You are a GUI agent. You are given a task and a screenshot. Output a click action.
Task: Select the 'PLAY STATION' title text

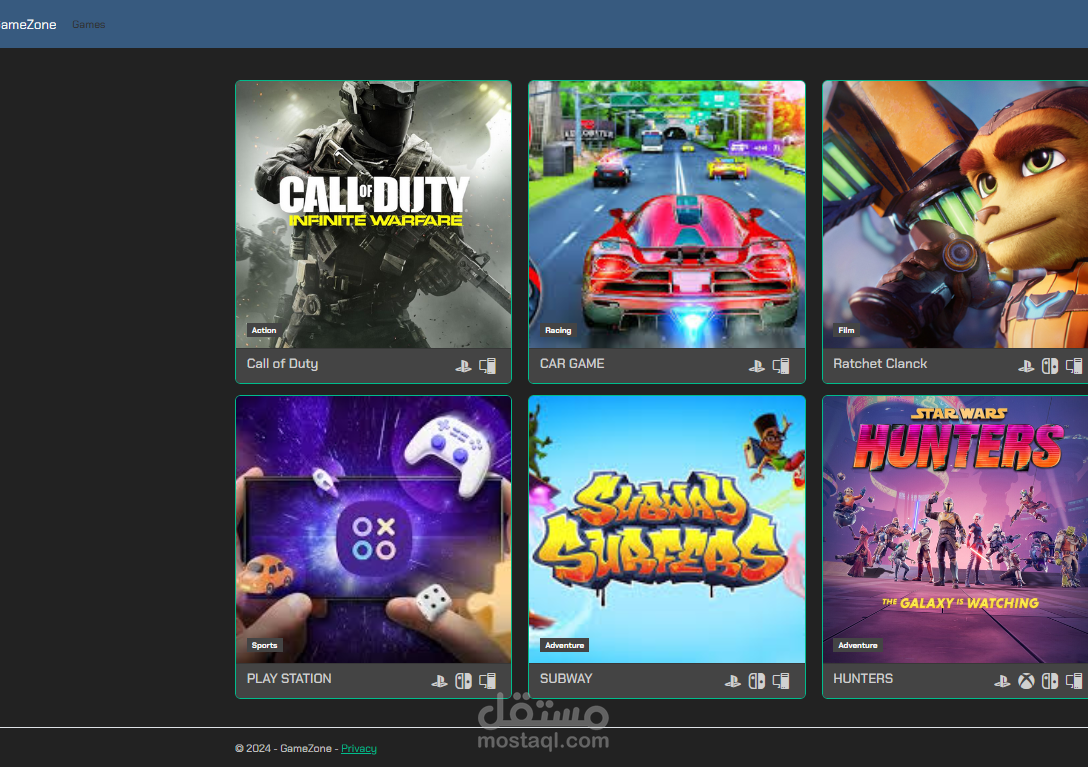tap(289, 679)
